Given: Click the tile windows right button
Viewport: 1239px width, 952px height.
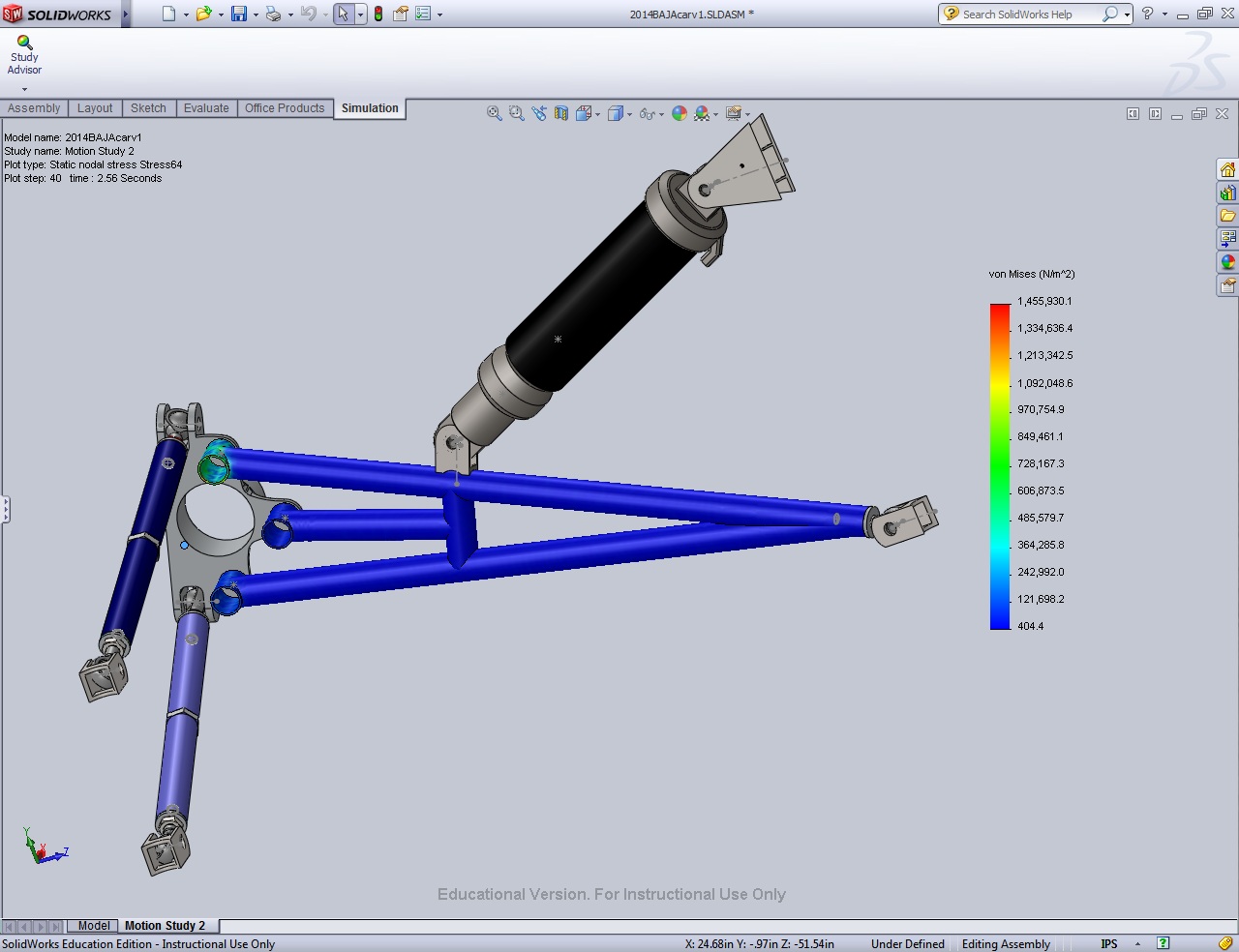Looking at the screenshot, I should pyautogui.click(x=1155, y=114).
